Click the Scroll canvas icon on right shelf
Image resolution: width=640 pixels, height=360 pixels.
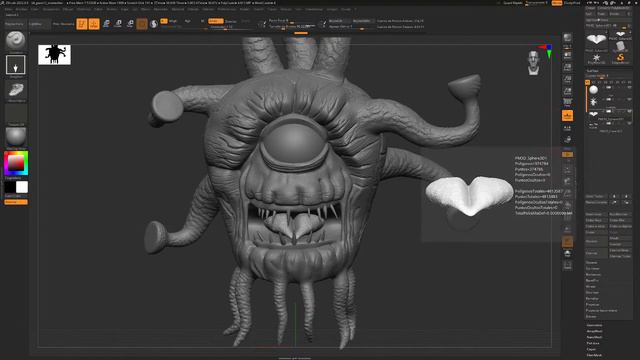[x=567, y=55]
